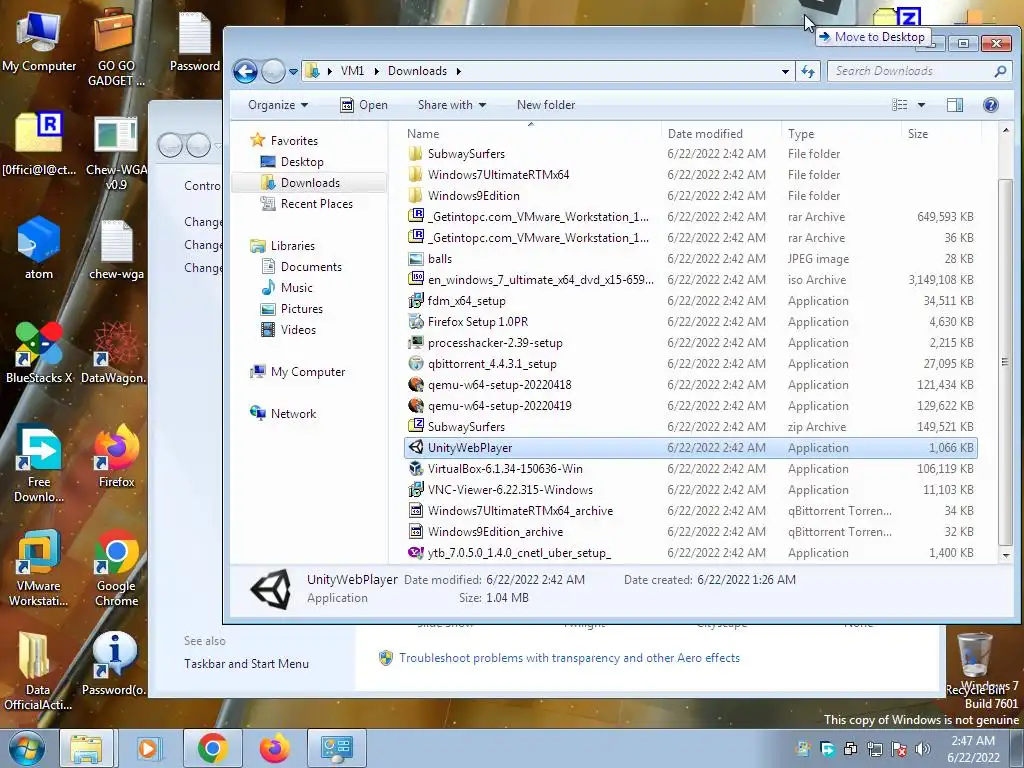Viewport: 1024px width, 768px height.
Task: Open GO GO GADGET briefcase icon
Action: (116, 47)
